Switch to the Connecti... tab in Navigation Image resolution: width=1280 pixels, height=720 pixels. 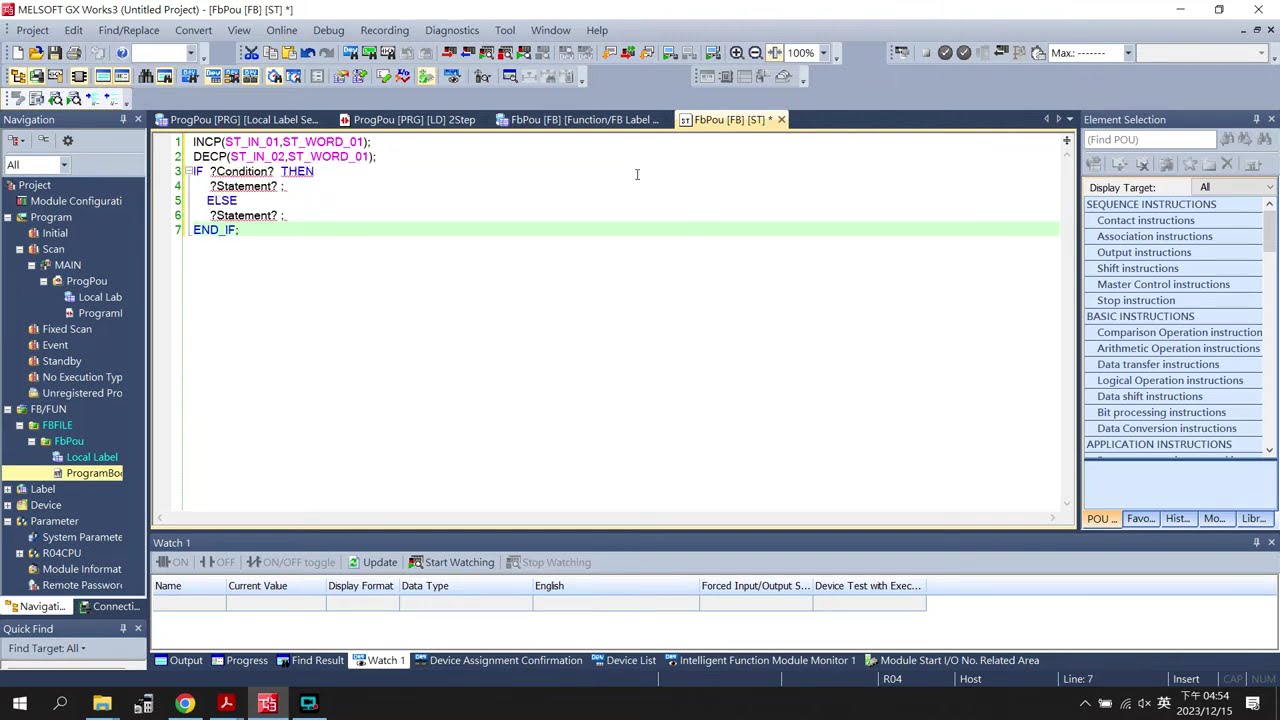(x=110, y=606)
